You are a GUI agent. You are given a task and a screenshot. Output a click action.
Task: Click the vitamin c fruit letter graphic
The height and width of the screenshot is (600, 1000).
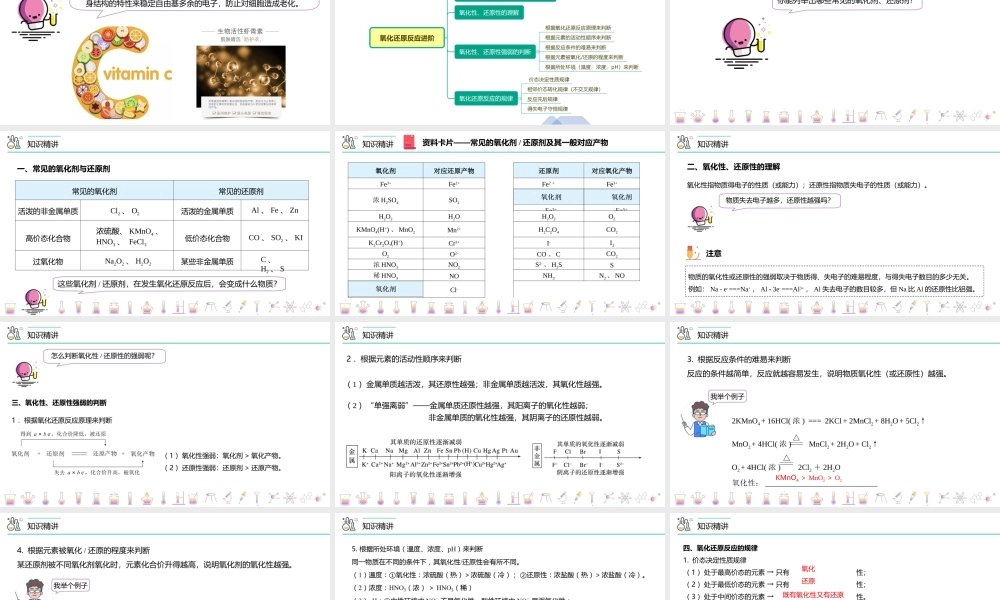click(x=121, y=72)
